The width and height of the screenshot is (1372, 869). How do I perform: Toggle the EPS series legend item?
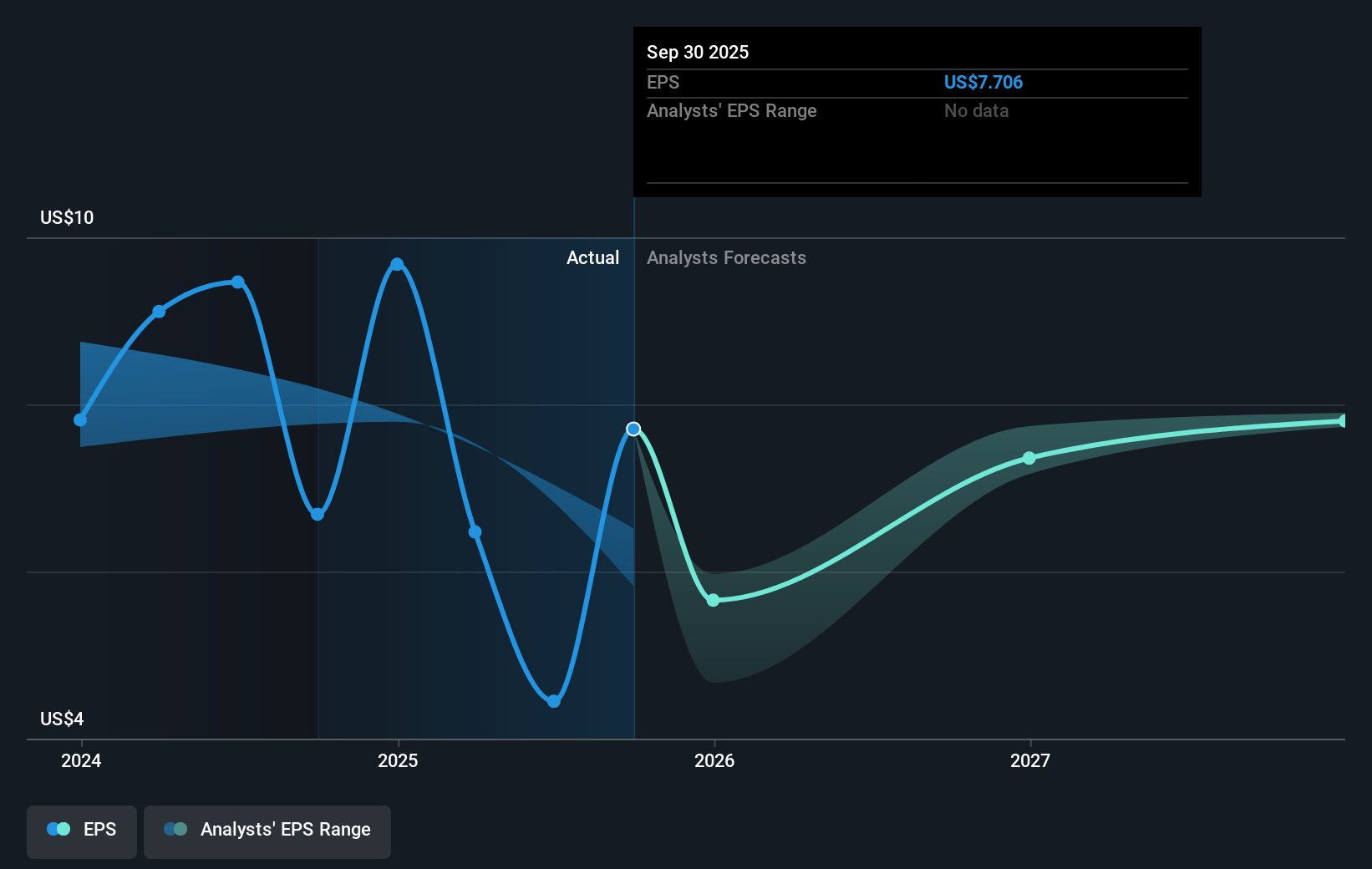[82, 830]
